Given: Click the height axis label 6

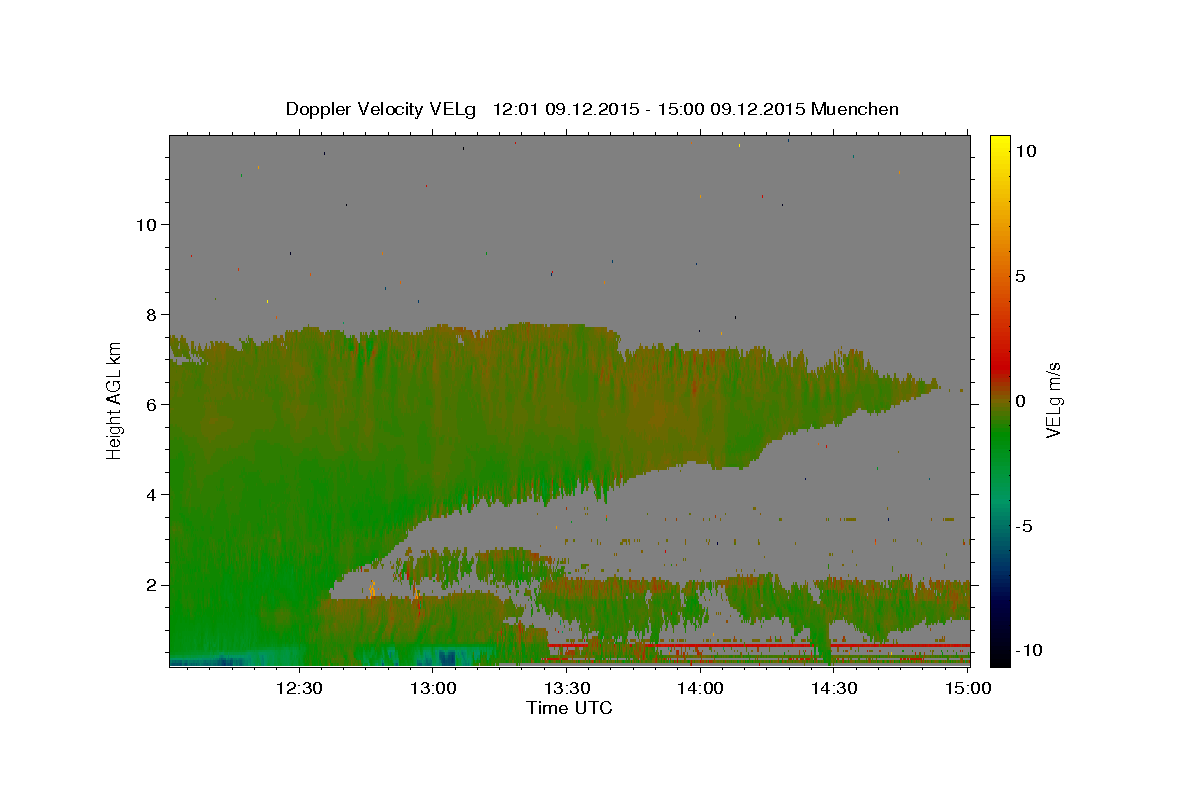Looking at the screenshot, I should (150, 404).
